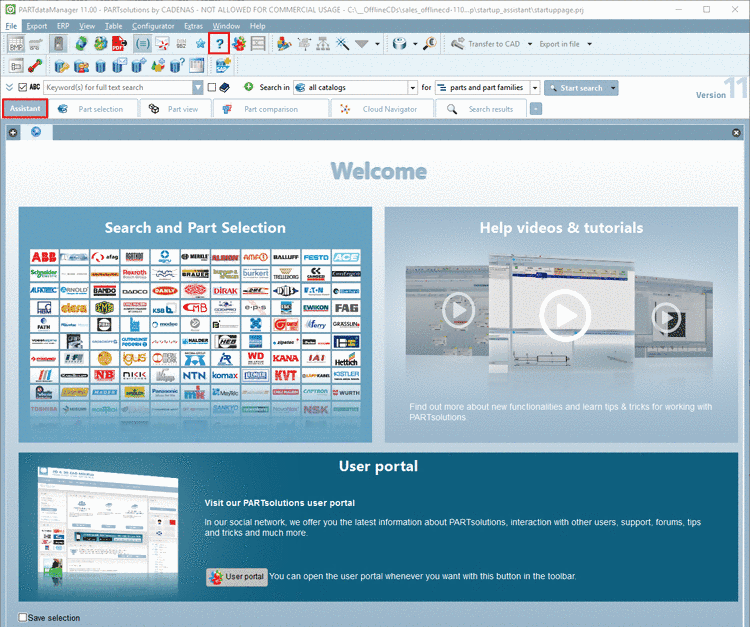The image size is (750, 627).
Task: Click the SAP toolbar icon
Action: coord(223,66)
